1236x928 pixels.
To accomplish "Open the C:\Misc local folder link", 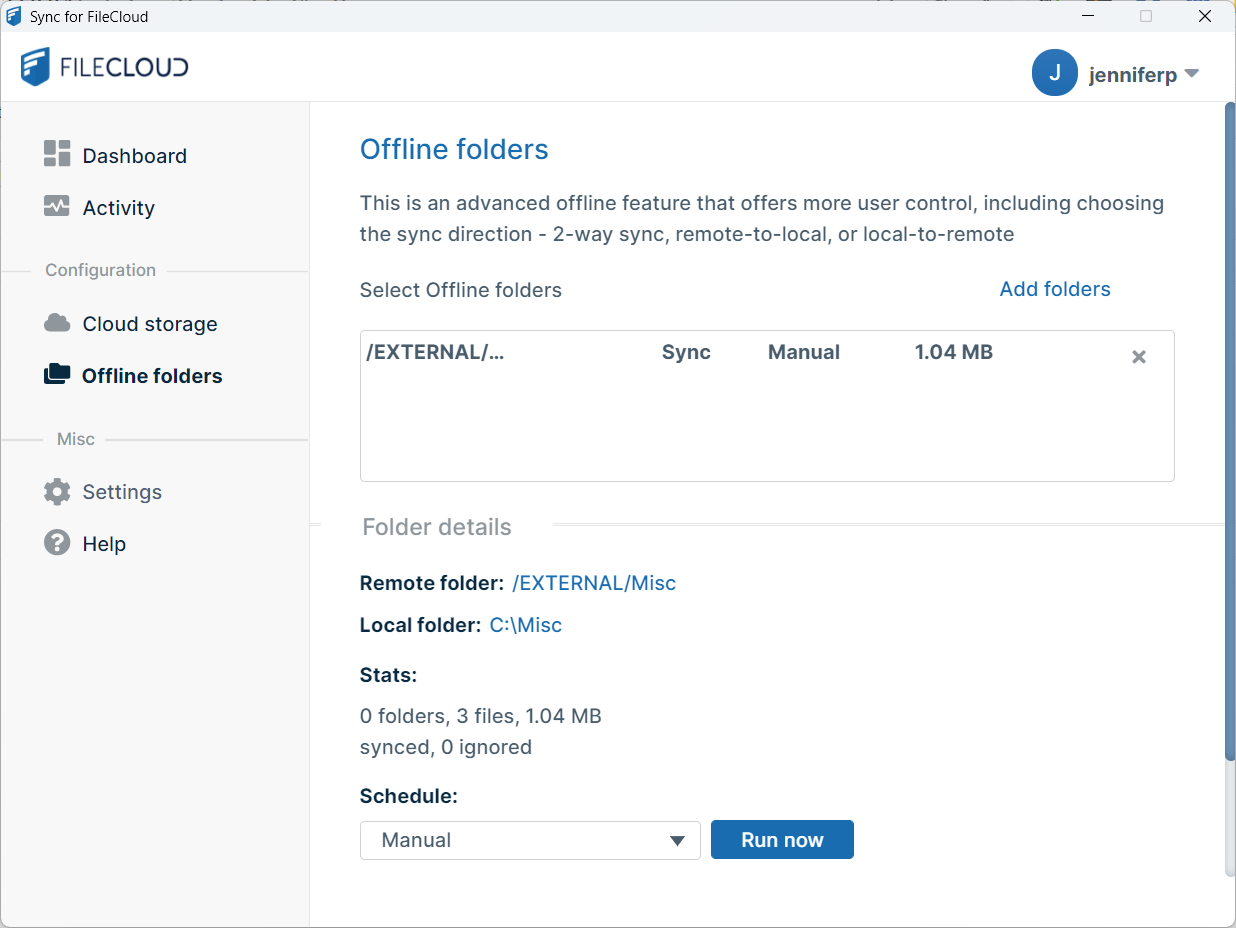I will tap(525, 625).
